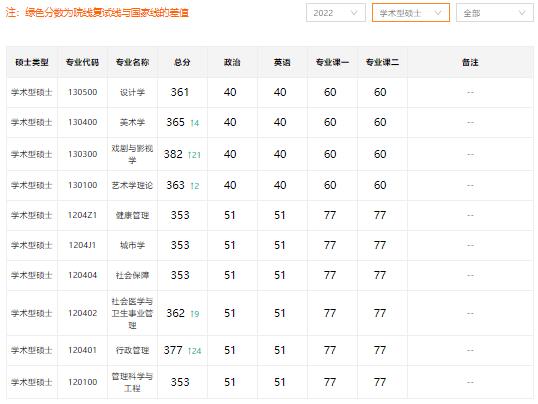Click the chevron arrow in the 全部 dropdown

point(522,13)
